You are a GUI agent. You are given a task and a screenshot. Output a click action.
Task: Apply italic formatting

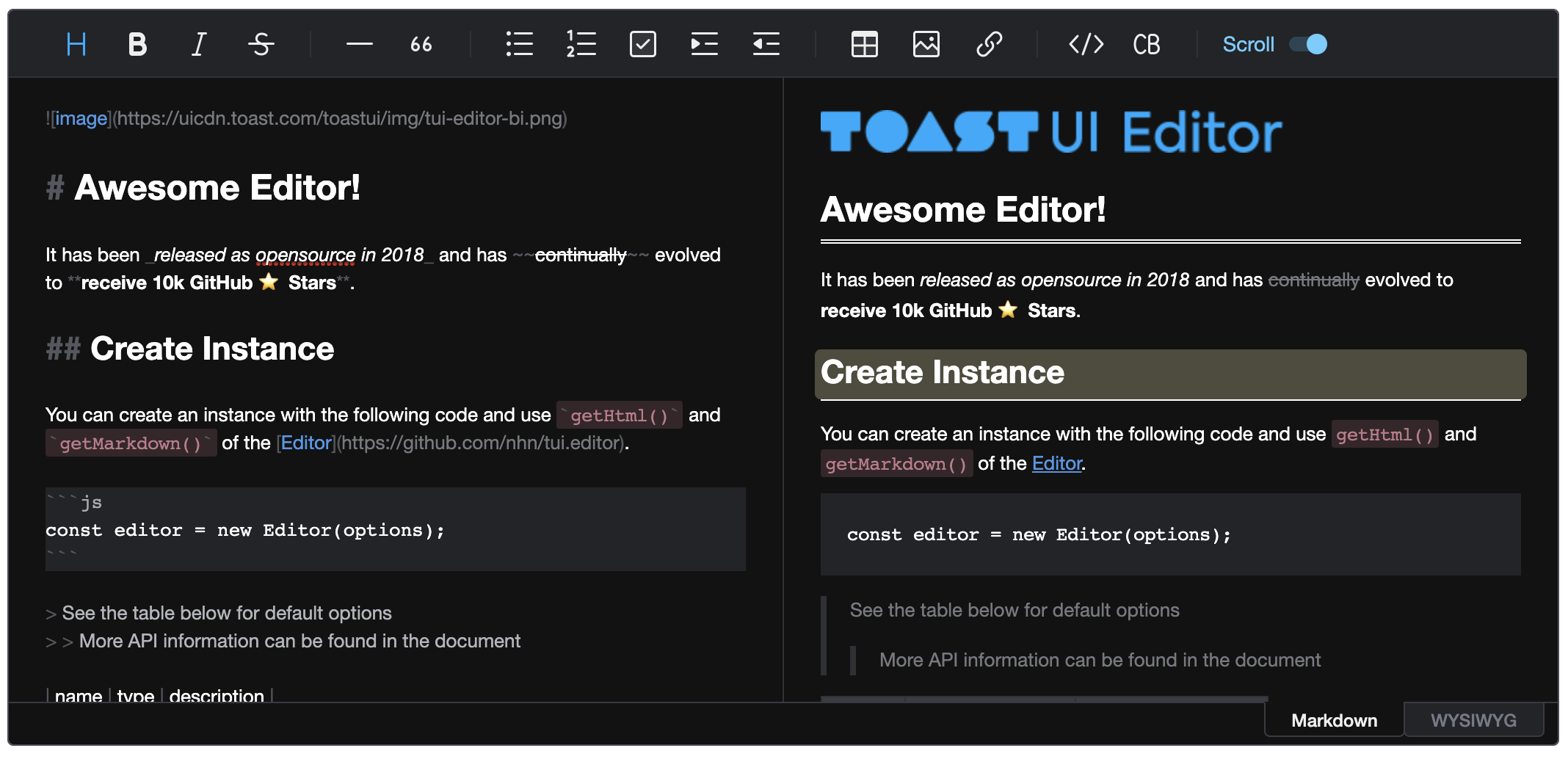[x=199, y=45]
